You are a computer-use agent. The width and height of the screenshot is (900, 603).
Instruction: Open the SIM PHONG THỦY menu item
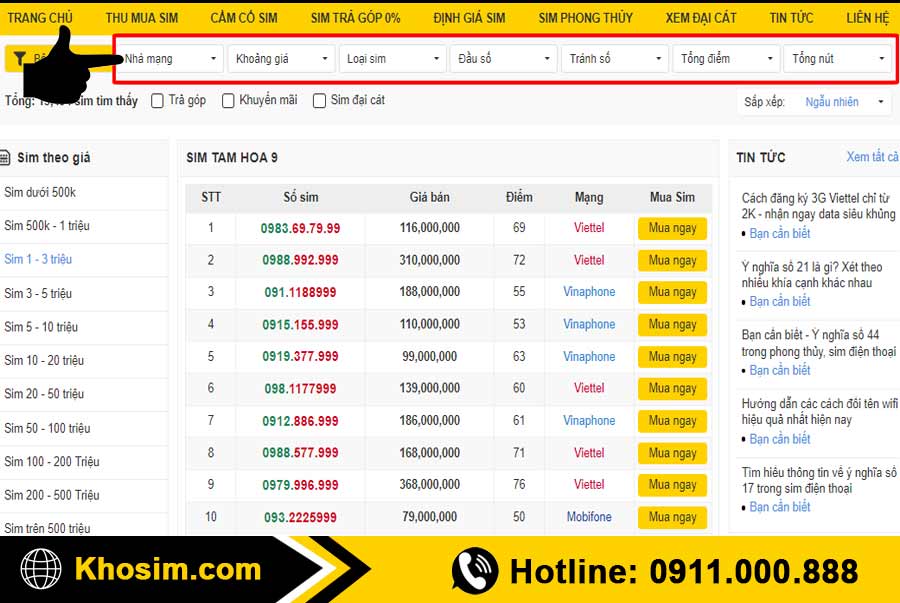click(x=585, y=17)
